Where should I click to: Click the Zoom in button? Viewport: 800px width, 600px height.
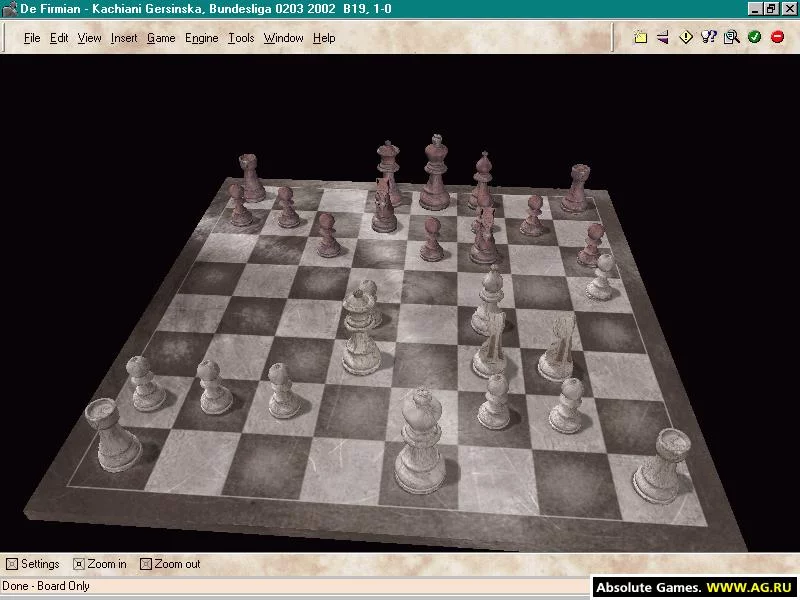[100, 564]
